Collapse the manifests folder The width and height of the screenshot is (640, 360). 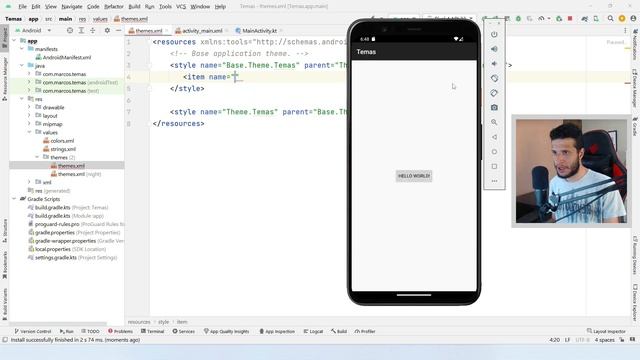(22, 49)
